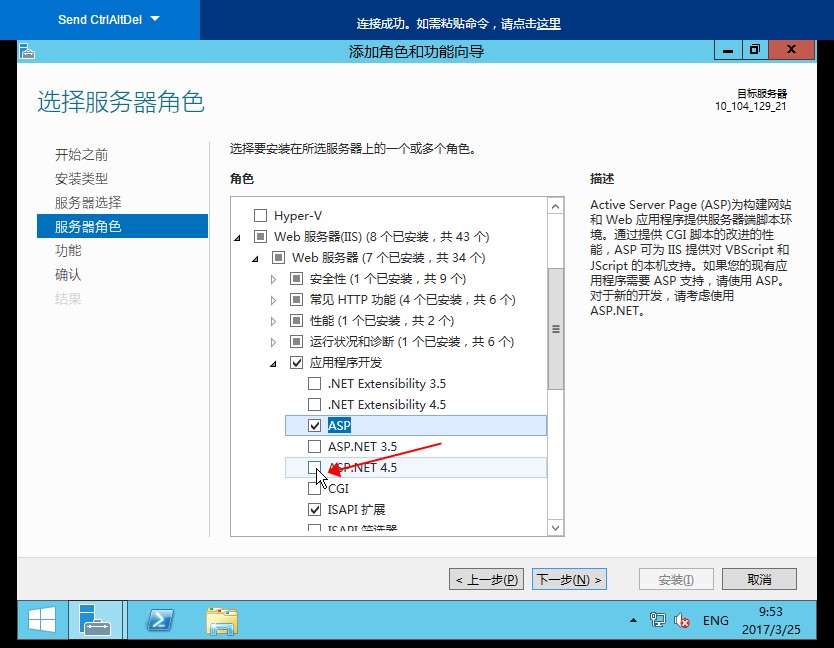This screenshot has height=648, width=834.
Task: Select the ISAPI 扩展 row label
Action: pyautogui.click(x=356, y=510)
